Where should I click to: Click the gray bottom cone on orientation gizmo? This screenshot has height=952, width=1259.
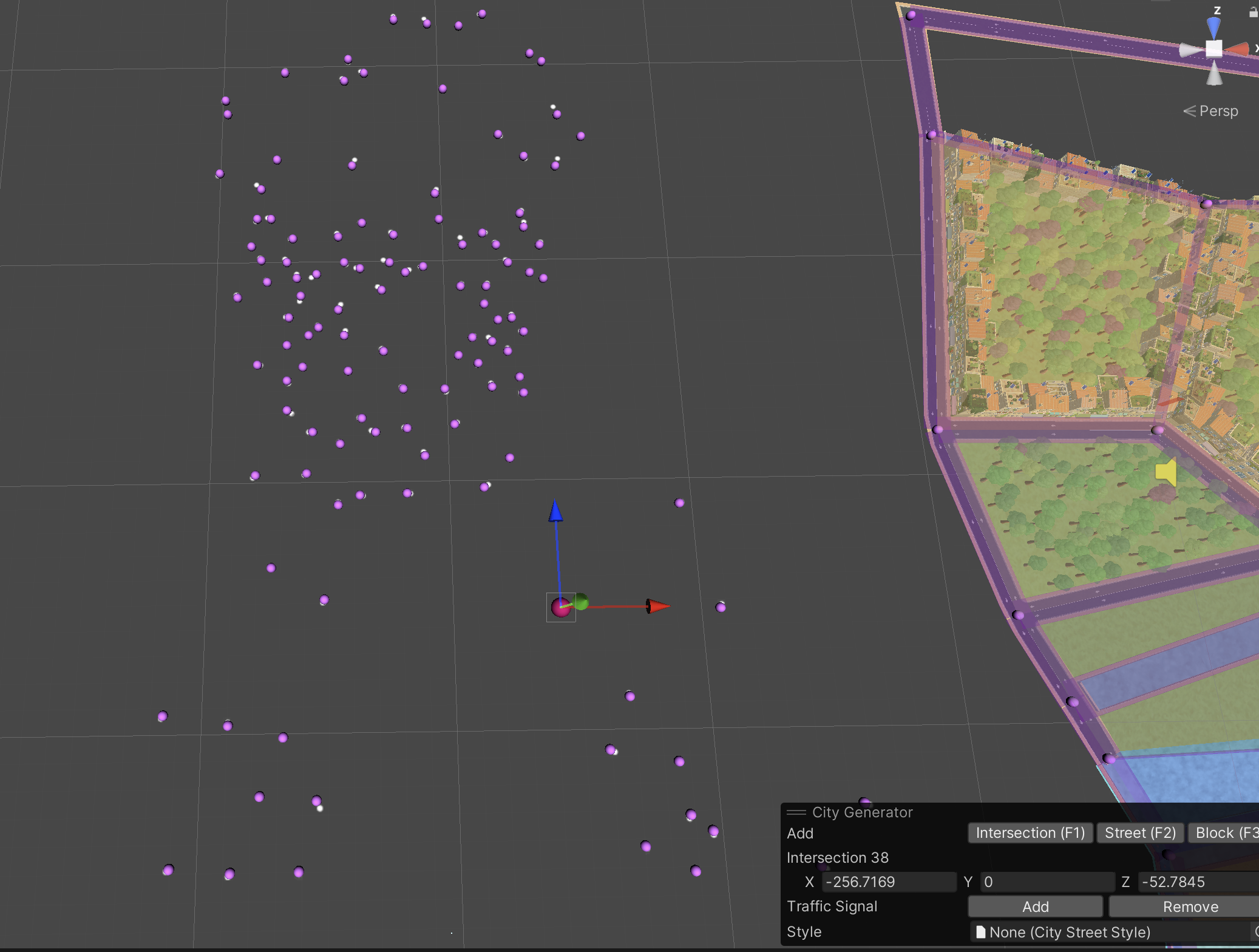[x=1214, y=73]
